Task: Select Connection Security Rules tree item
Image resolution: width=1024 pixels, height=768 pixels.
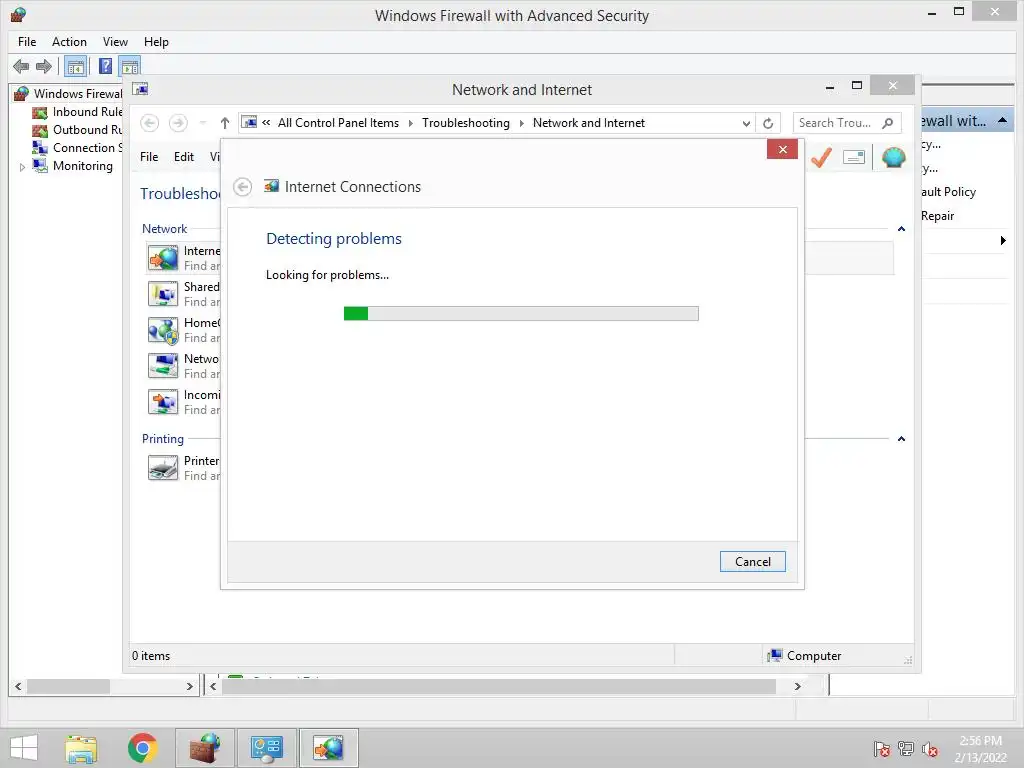Action: tap(88, 148)
